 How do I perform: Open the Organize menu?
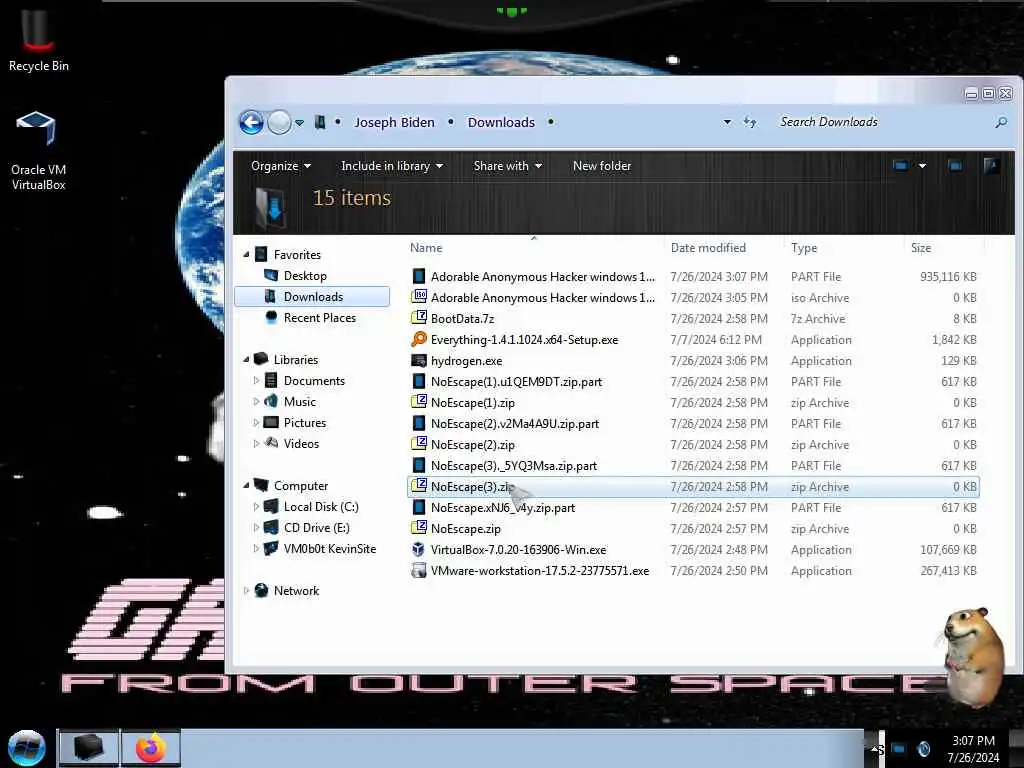pos(281,166)
